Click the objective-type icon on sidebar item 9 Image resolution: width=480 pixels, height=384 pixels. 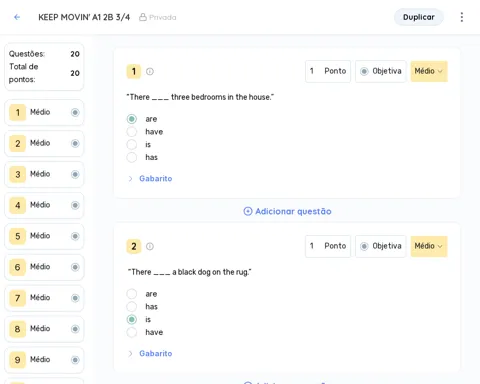(75, 360)
